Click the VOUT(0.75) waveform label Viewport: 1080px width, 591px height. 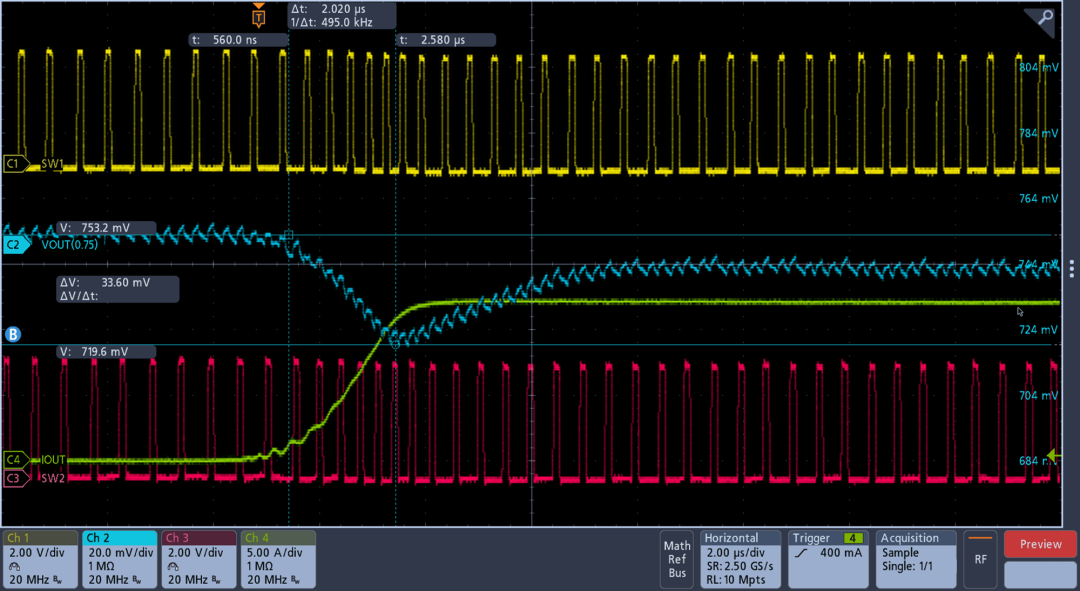coord(70,245)
